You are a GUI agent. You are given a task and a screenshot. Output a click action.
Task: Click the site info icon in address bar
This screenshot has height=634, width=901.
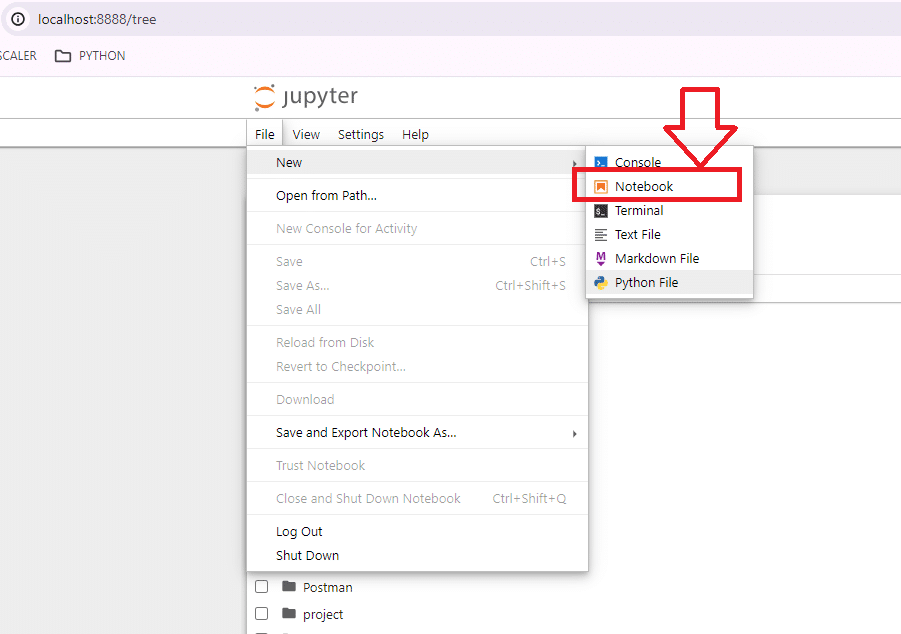click(18, 19)
